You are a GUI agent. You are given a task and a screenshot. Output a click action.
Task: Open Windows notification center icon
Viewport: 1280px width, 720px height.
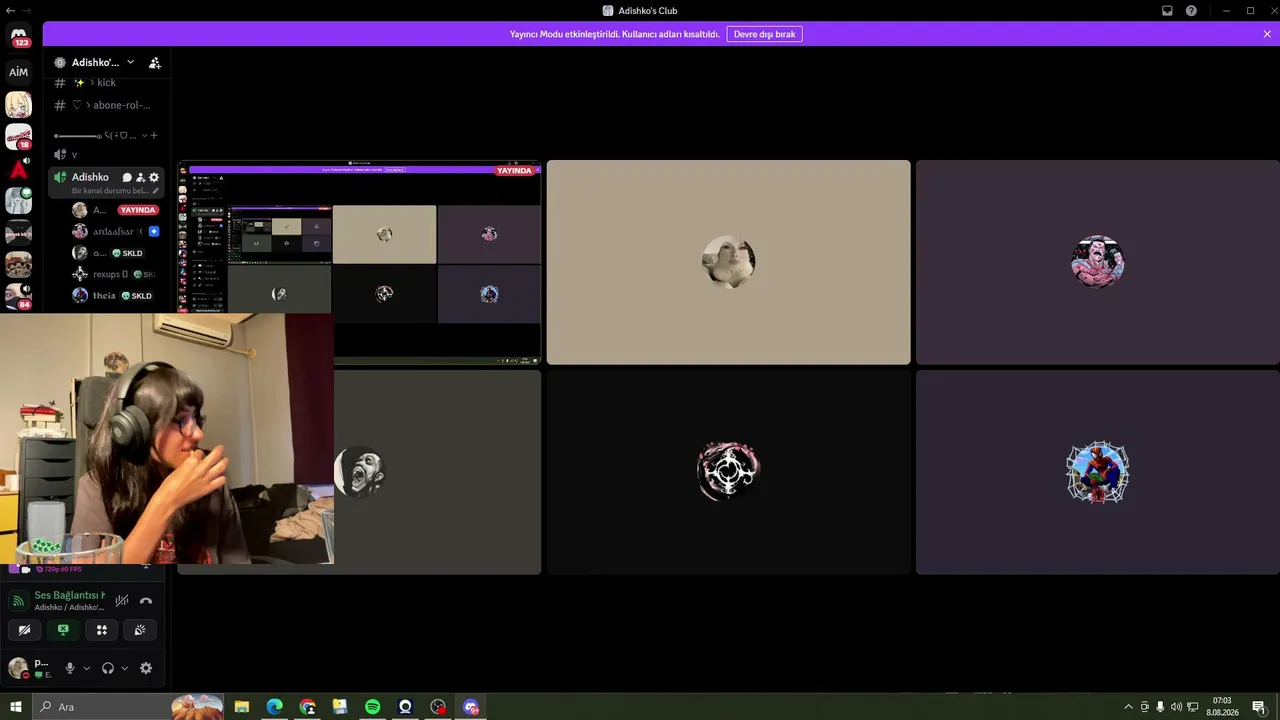tap(1259, 707)
